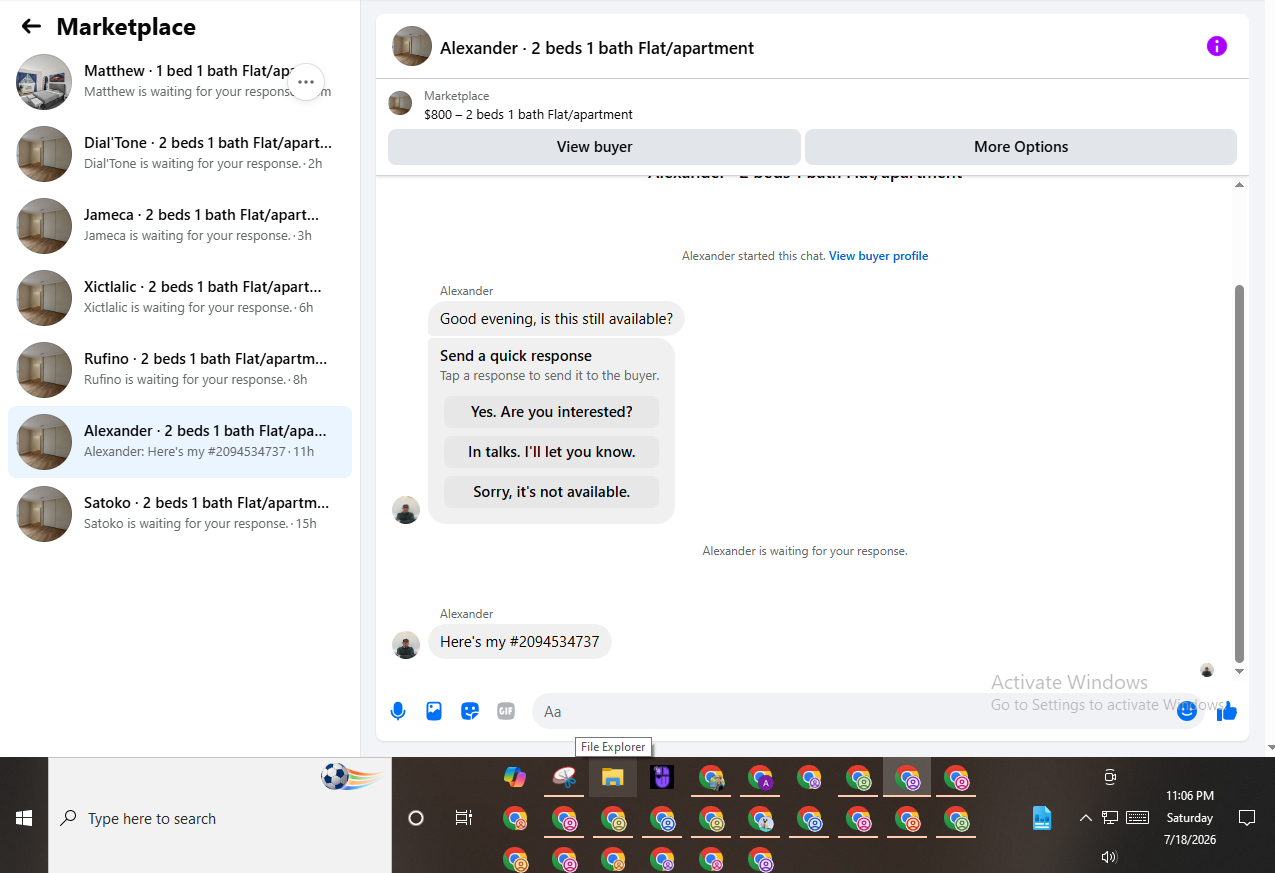Click the chat's vertical scrollbar thumb
This screenshot has height=873, width=1275.
pyautogui.click(x=1240, y=473)
